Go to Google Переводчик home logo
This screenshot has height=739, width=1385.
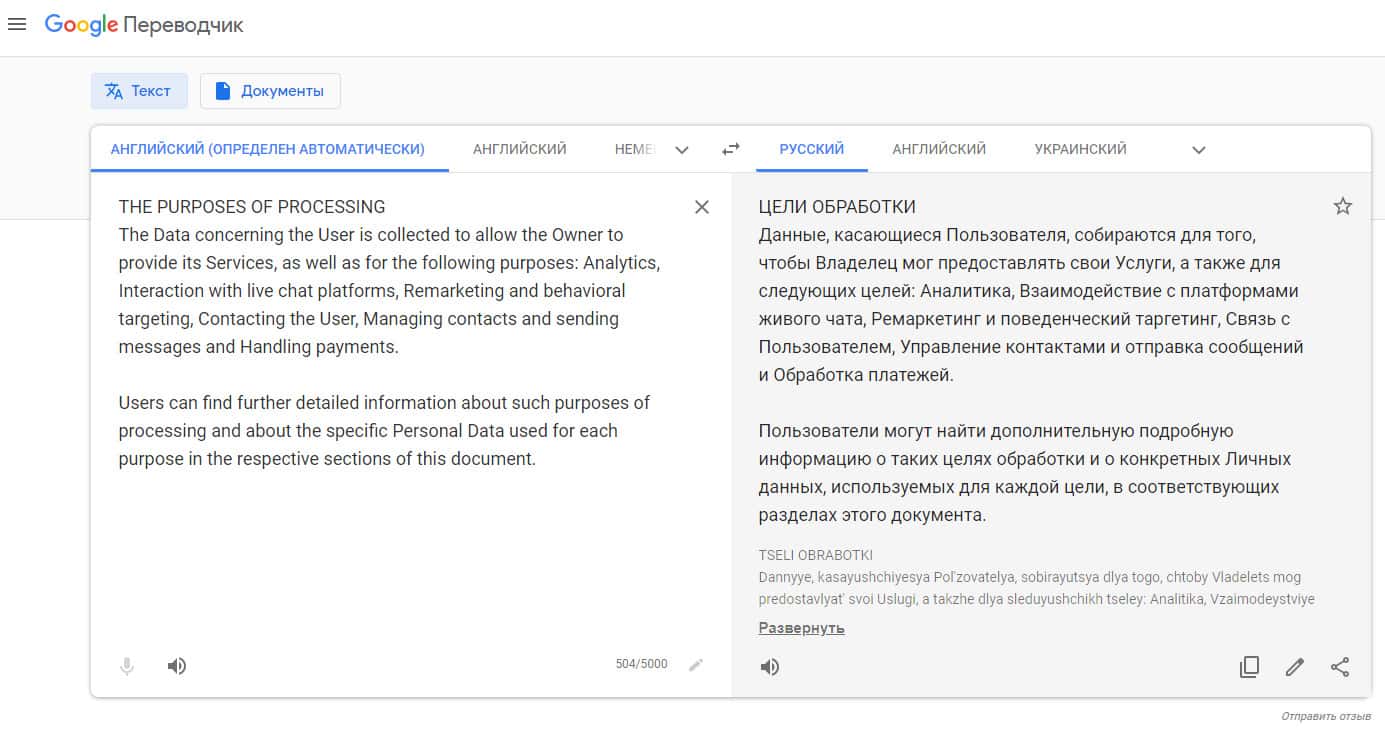click(x=144, y=25)
